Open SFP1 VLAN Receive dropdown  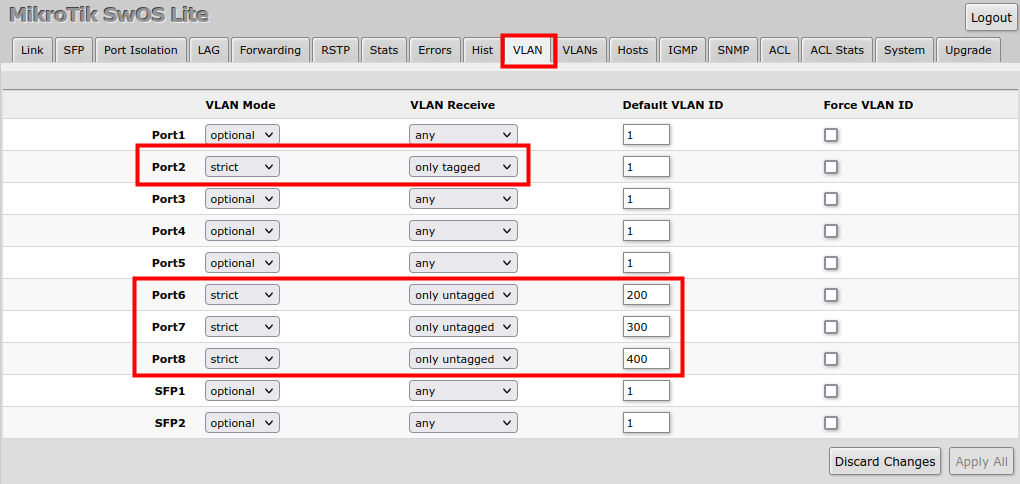point(463,391)
